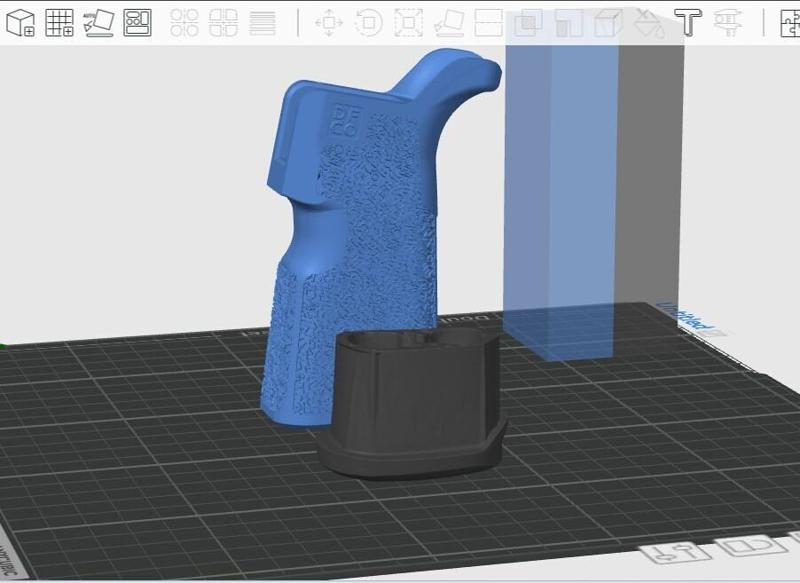Select the Measure caliper tool
This screenshot has width=800, height=583.
click(x=728, y=23)
